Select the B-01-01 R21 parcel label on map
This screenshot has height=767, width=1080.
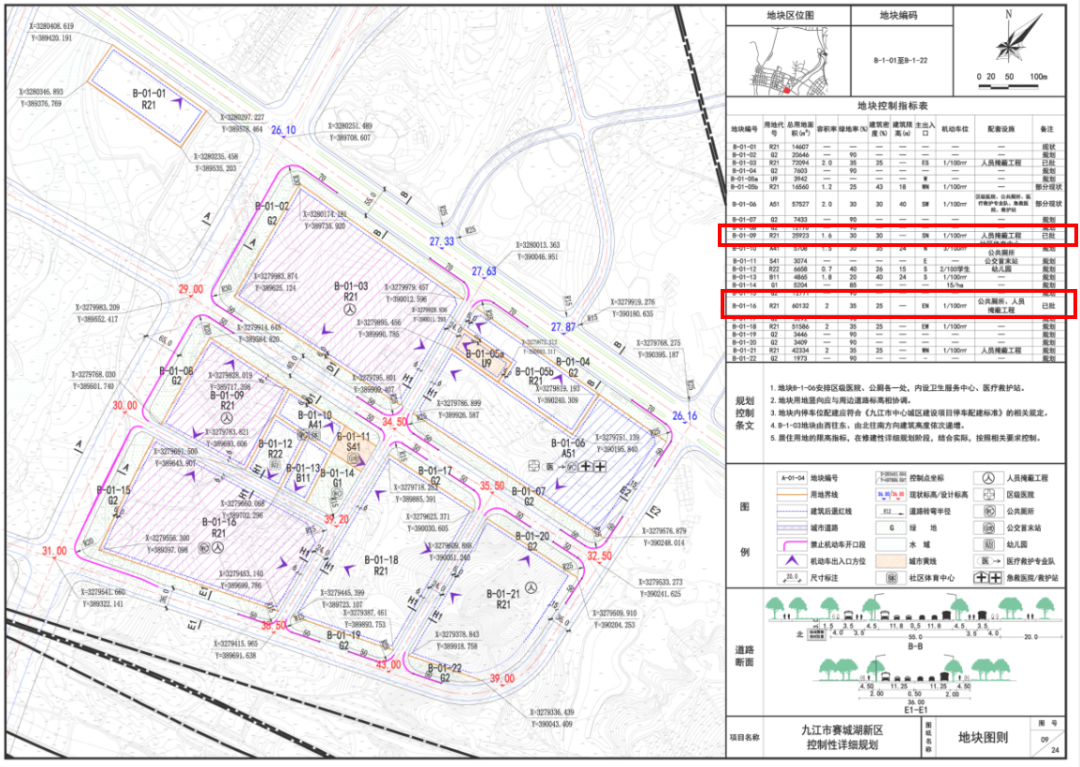click(149, 99)
